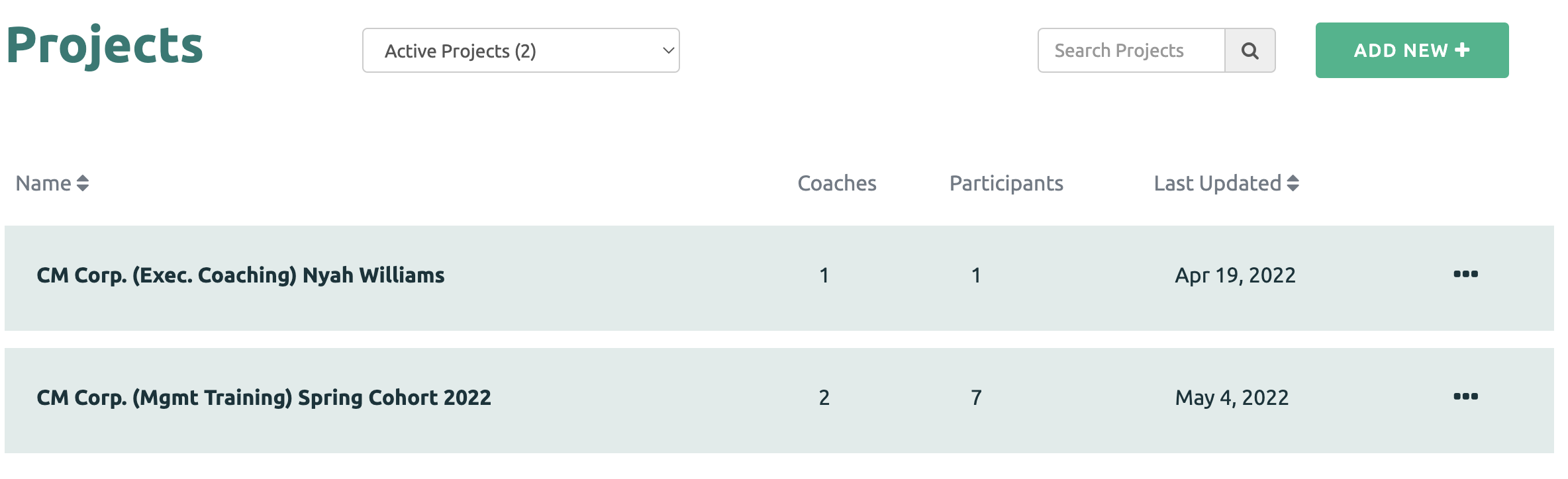Click the chevron arrow of the projects filter

coord(669,51)
